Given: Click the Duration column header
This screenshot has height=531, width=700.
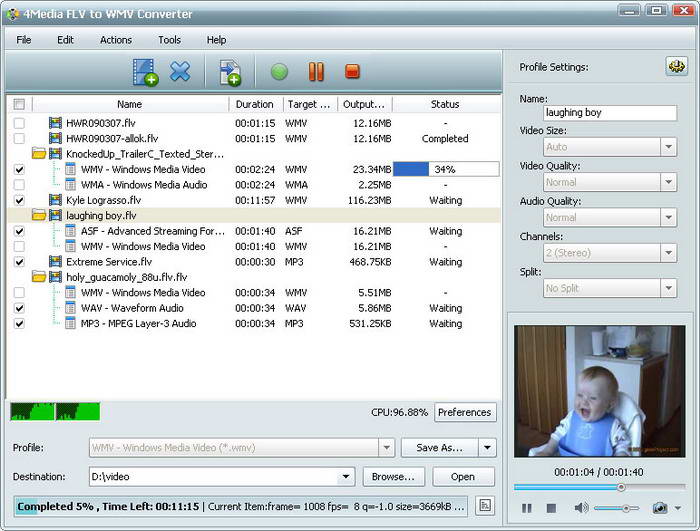Looking at the screenshot, I should coord(255,104).
